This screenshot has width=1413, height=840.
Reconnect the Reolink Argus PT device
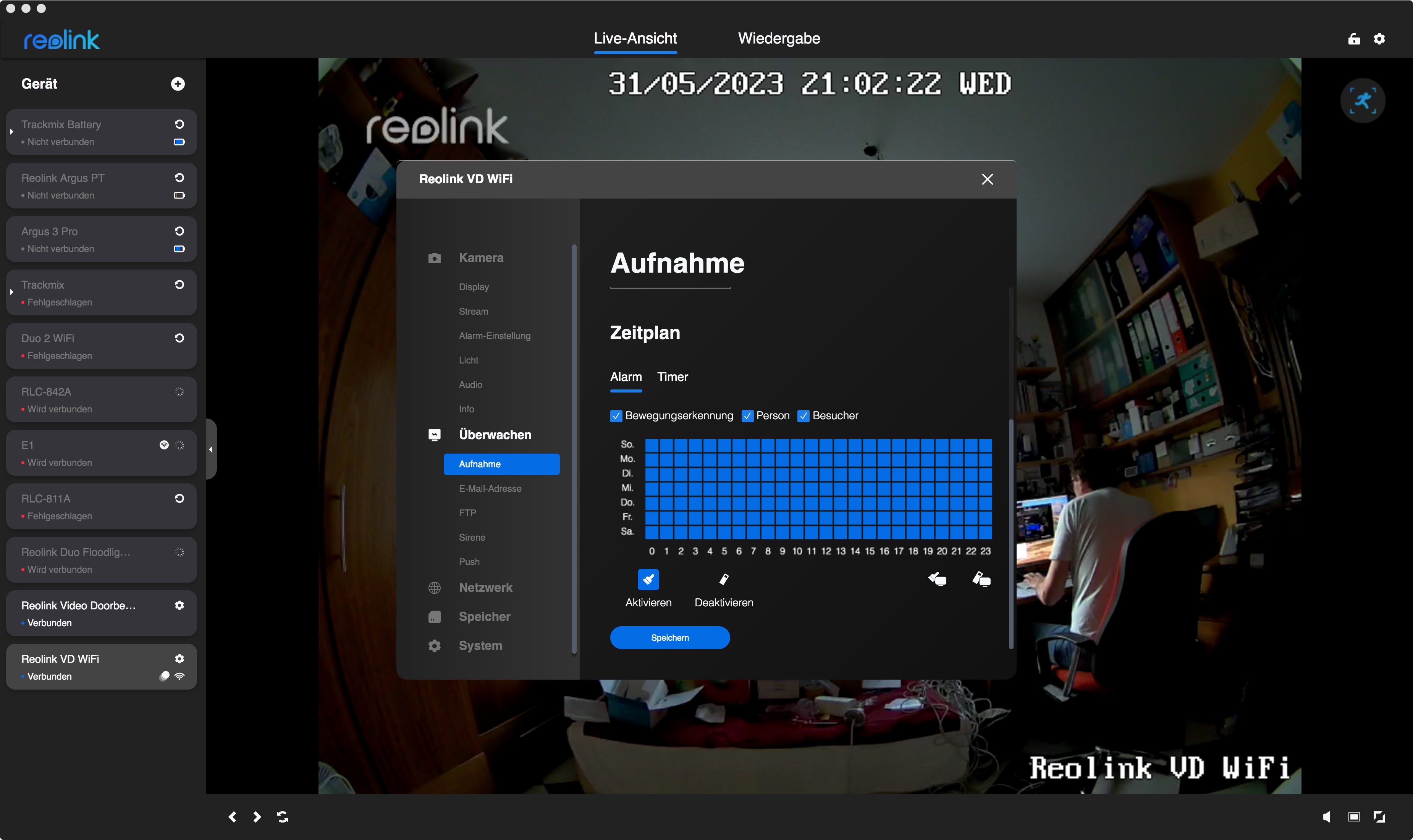pyautogui.click(x=179, y=178)
